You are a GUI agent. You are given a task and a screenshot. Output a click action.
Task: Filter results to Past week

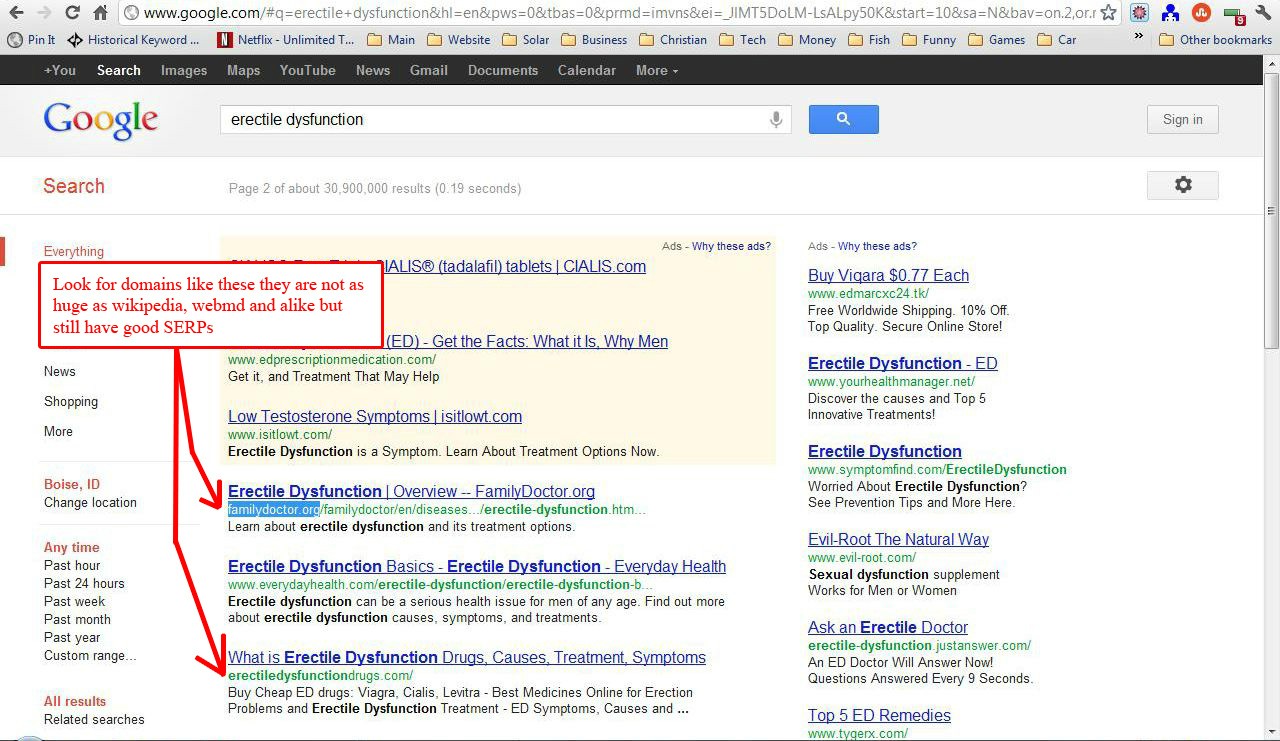74,601
